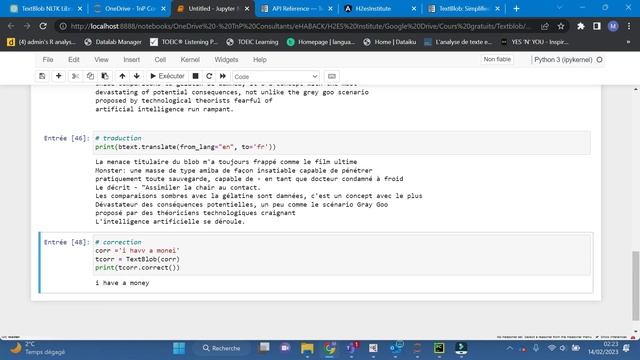Open the Edit menu
Screen dimensions: 640x360
[74, 60]
